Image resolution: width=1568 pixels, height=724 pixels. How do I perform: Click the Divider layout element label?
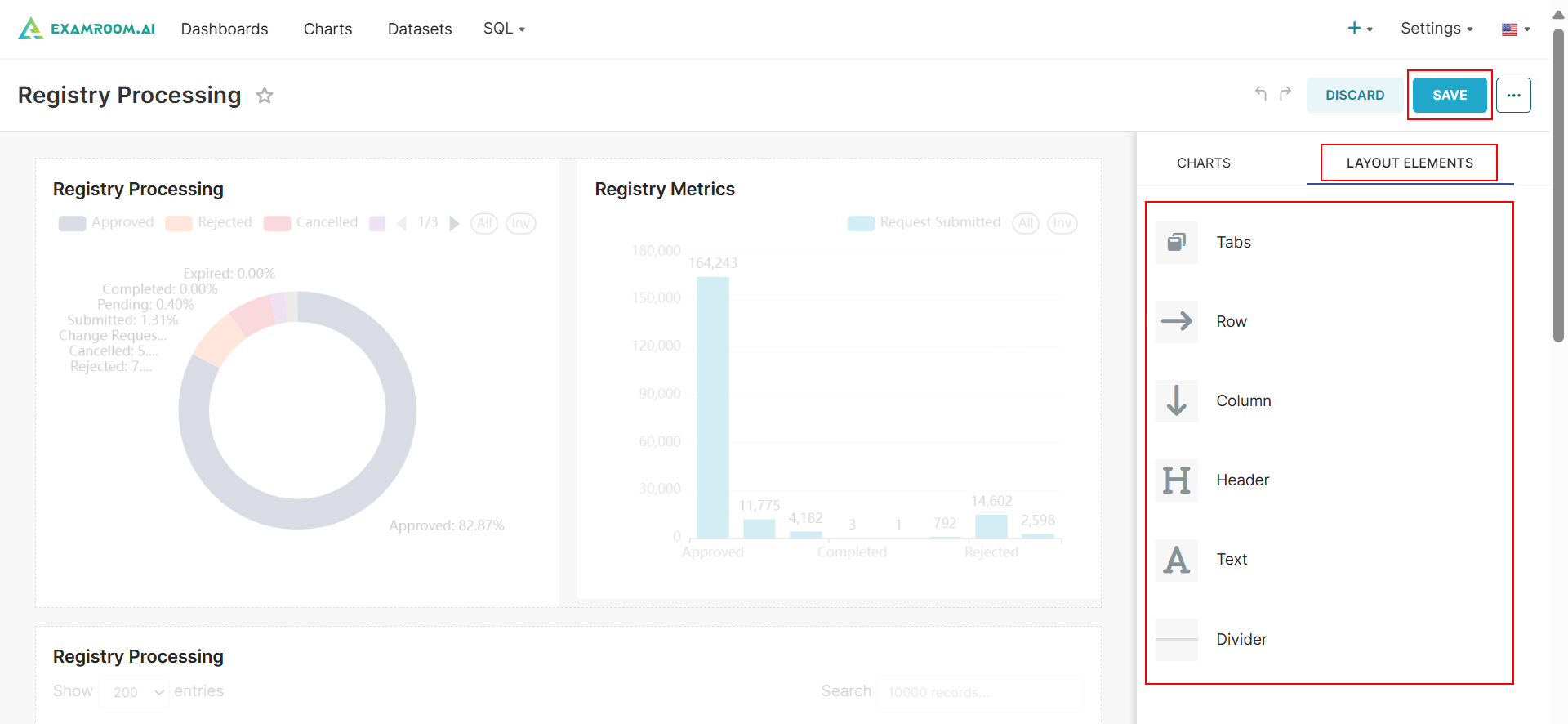pos(1241,640)
